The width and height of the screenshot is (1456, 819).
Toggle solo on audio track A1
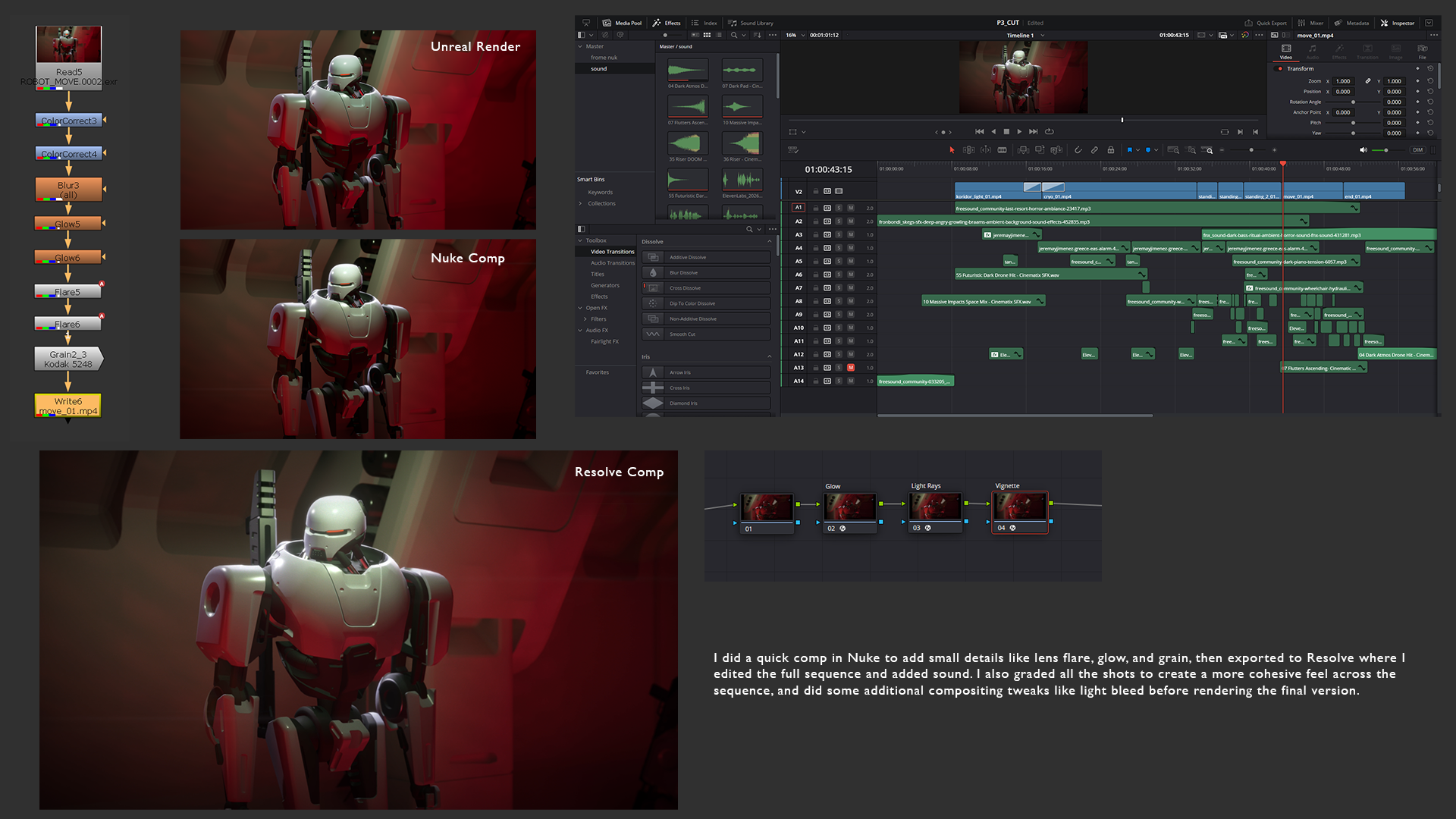tap(839, 208)
